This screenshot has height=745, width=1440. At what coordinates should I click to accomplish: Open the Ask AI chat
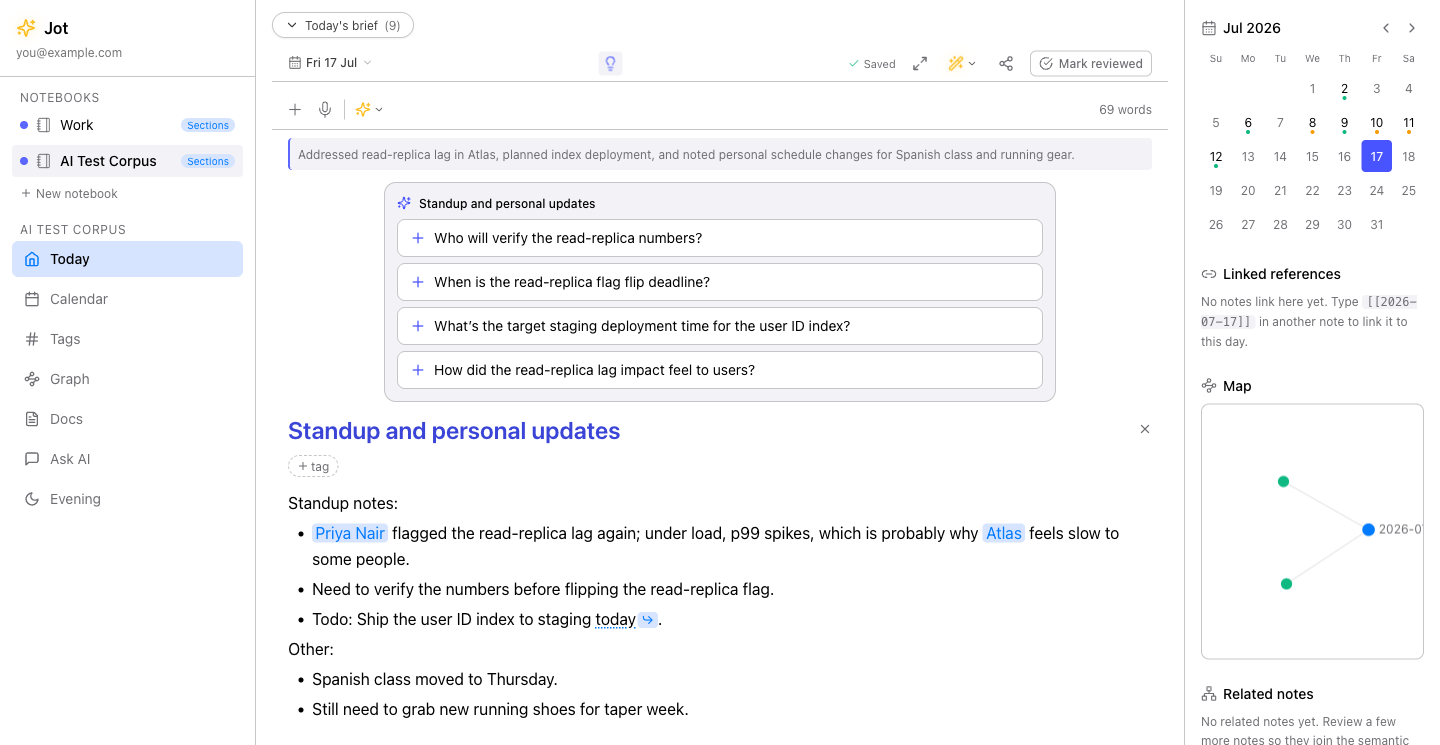click(127, 459)
